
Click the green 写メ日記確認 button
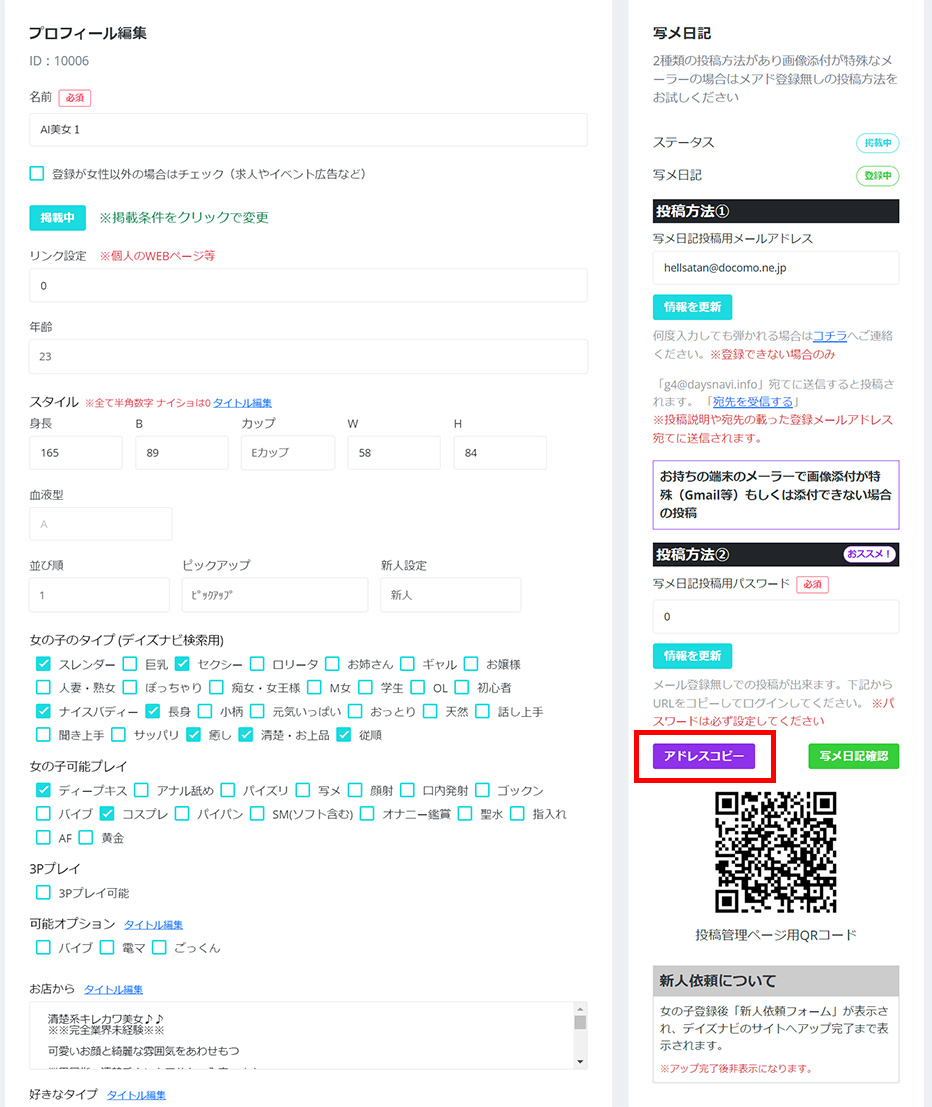(x=853, y=756)
